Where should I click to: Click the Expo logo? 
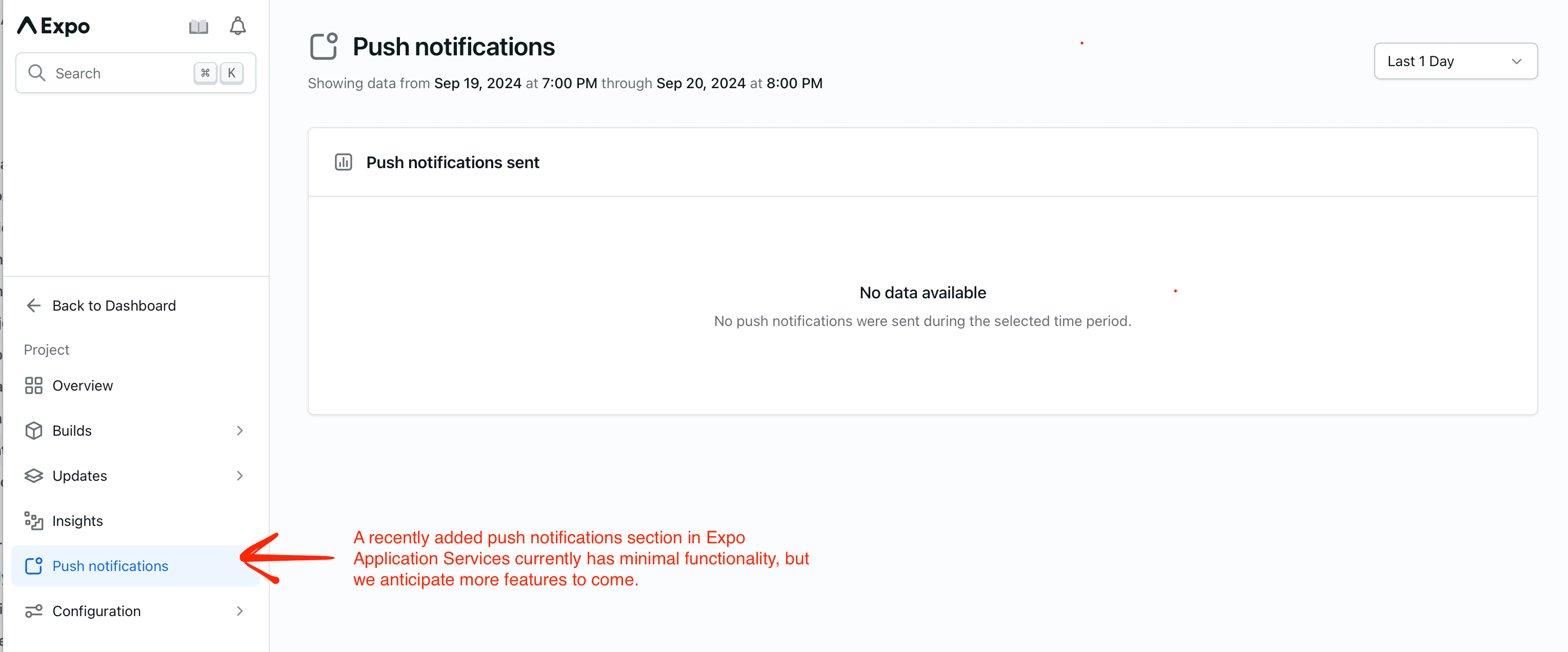pyautogui.click(x=53, y=26)
